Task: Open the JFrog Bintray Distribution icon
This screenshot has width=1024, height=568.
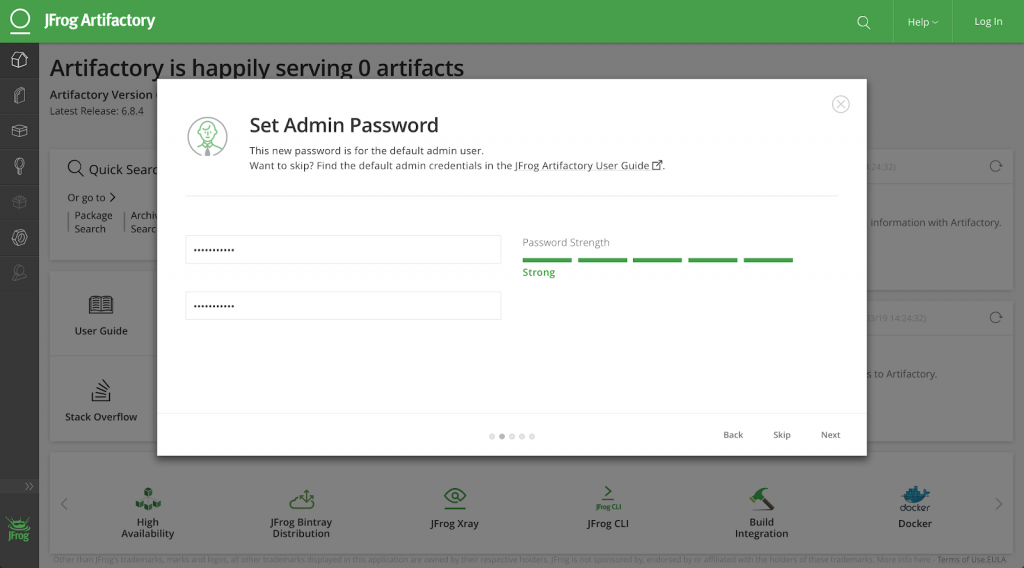Action: tap(301, 498)
